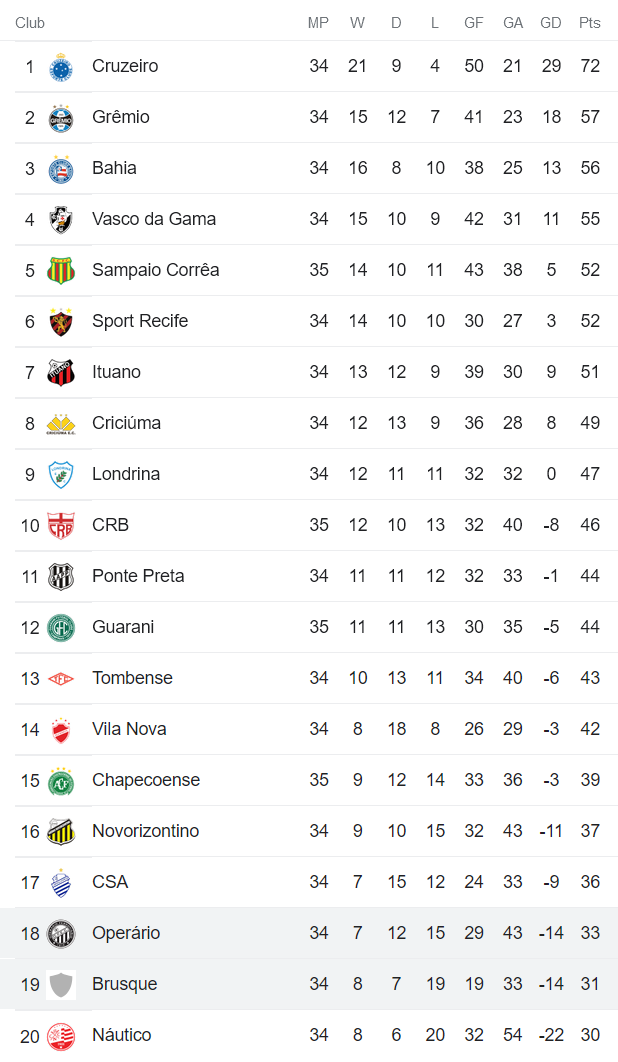
Task: Click the Guarani club crest icon
Action: click(61, 628)
